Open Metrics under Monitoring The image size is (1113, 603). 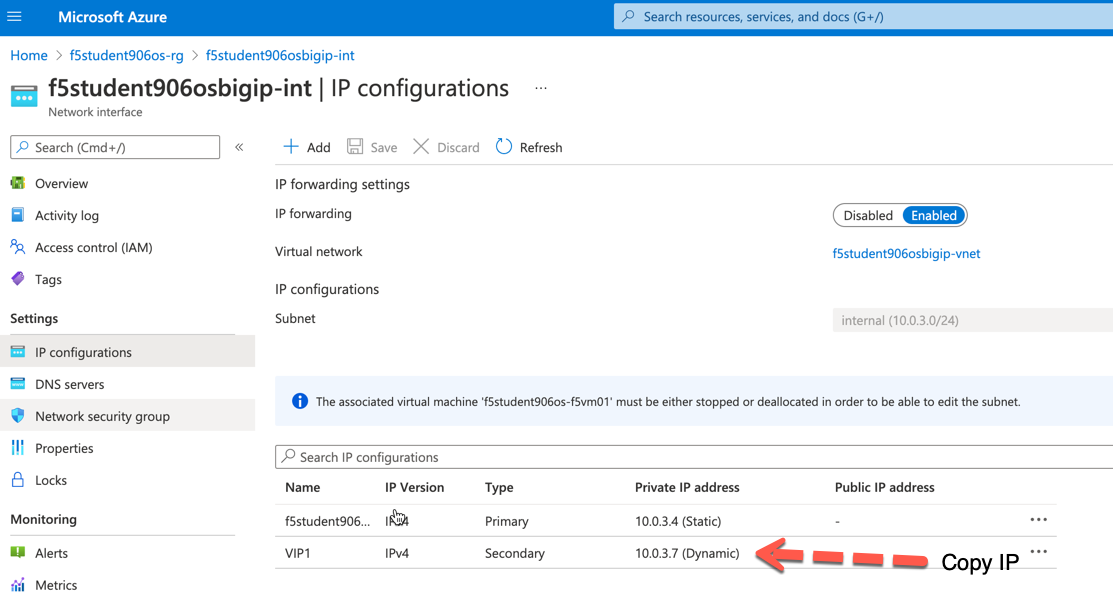tap(56, 585)
